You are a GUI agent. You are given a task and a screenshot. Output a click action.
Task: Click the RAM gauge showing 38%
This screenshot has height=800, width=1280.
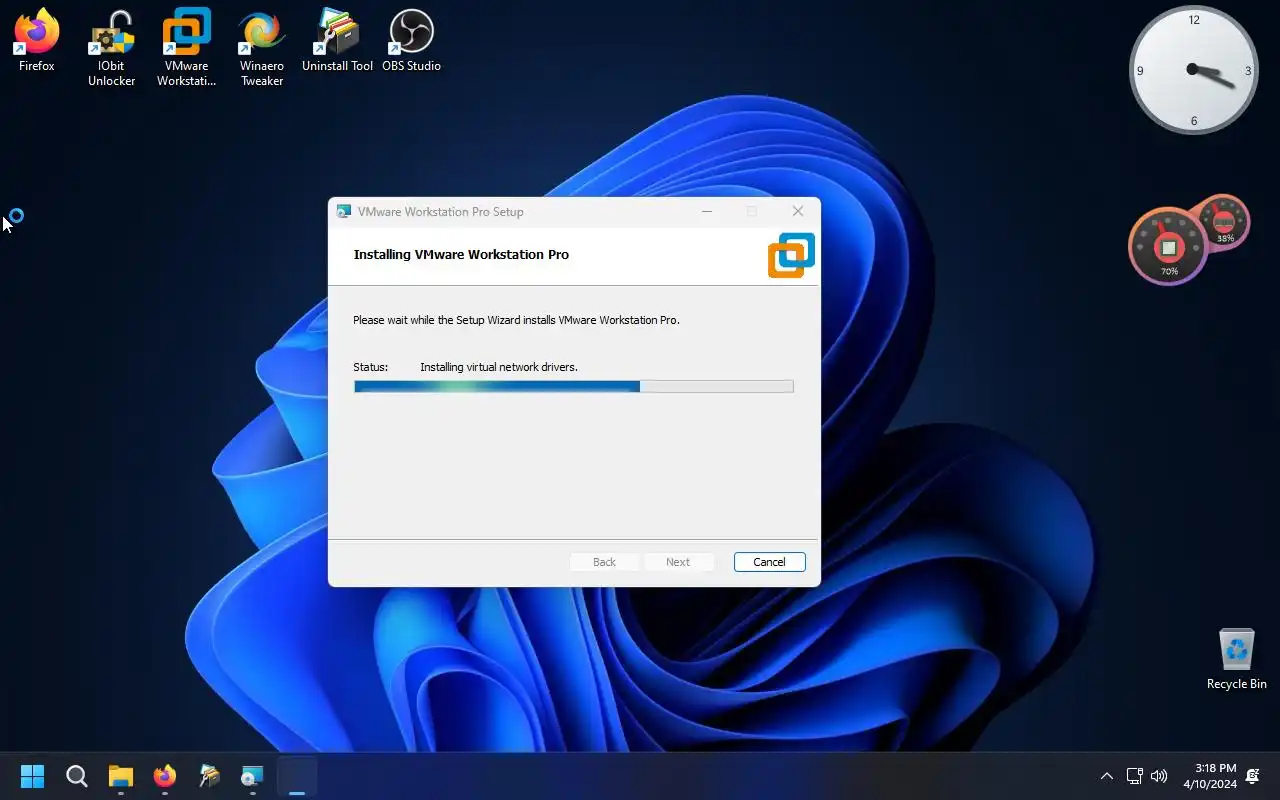coord(1224,221)
